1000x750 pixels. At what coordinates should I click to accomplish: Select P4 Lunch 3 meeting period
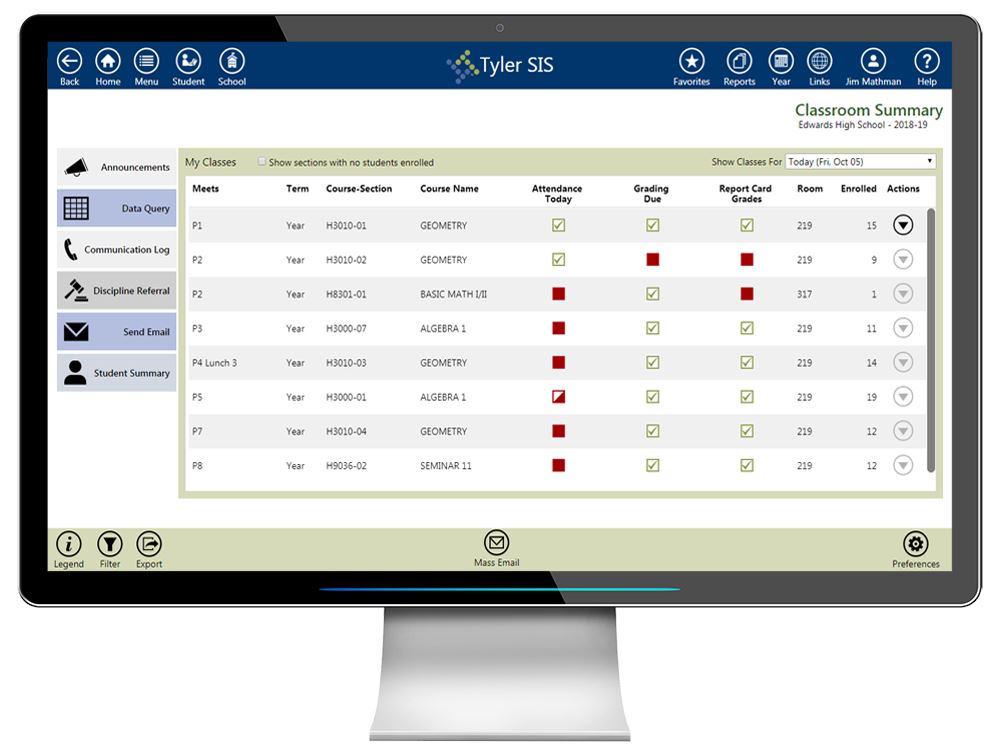[214, 363]
